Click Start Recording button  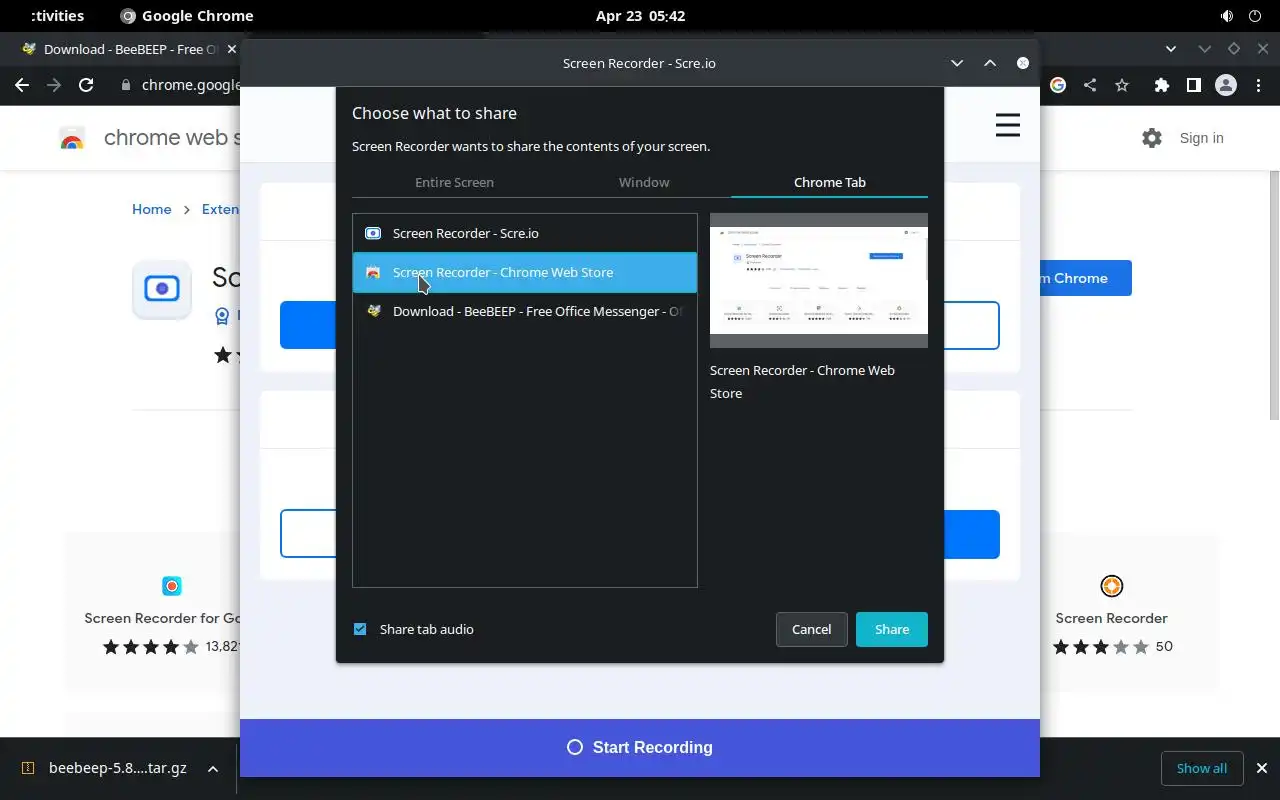pyautogui.click(x=640, y=747)
